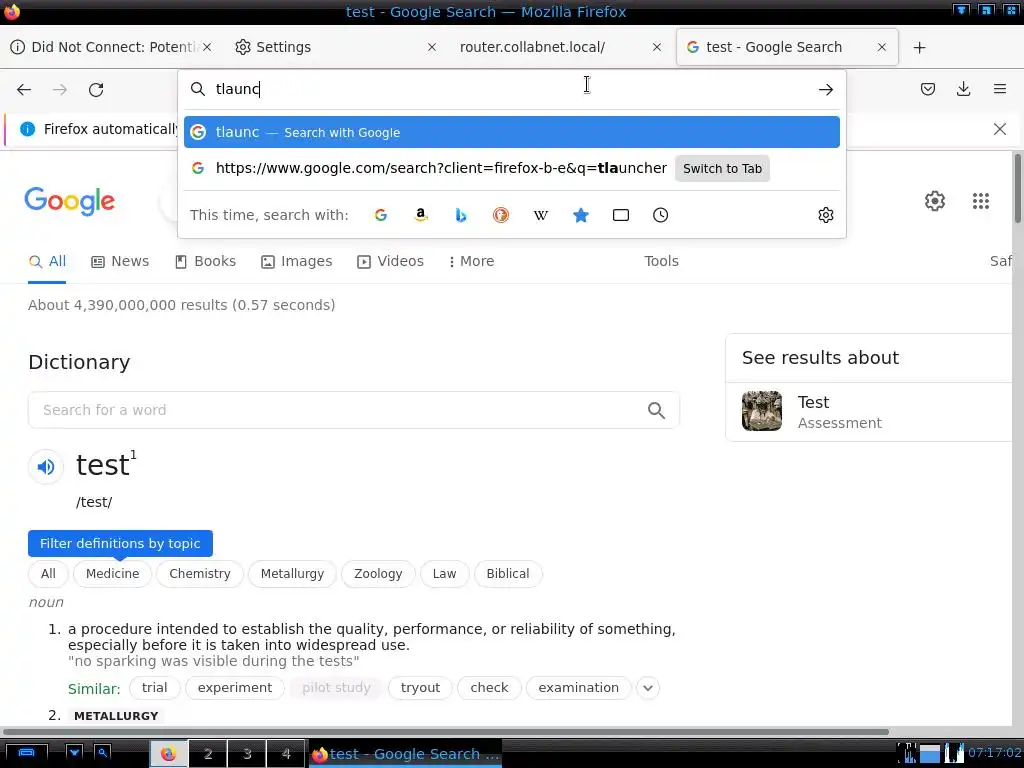Open Test Assessment result thumbnail
Image resolution: width=1024 pixels, height=768 pixels.
[761, 411]
